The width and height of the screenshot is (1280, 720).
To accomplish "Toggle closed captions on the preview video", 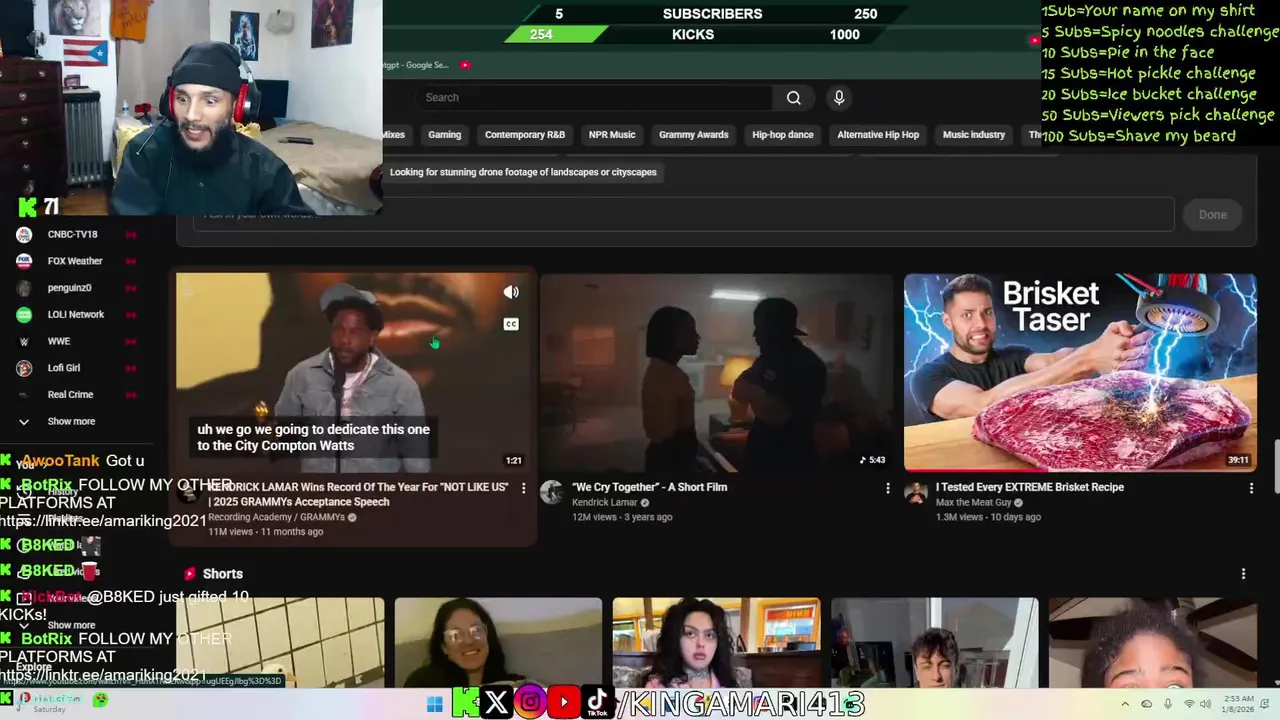I will [x=511, y=324].
